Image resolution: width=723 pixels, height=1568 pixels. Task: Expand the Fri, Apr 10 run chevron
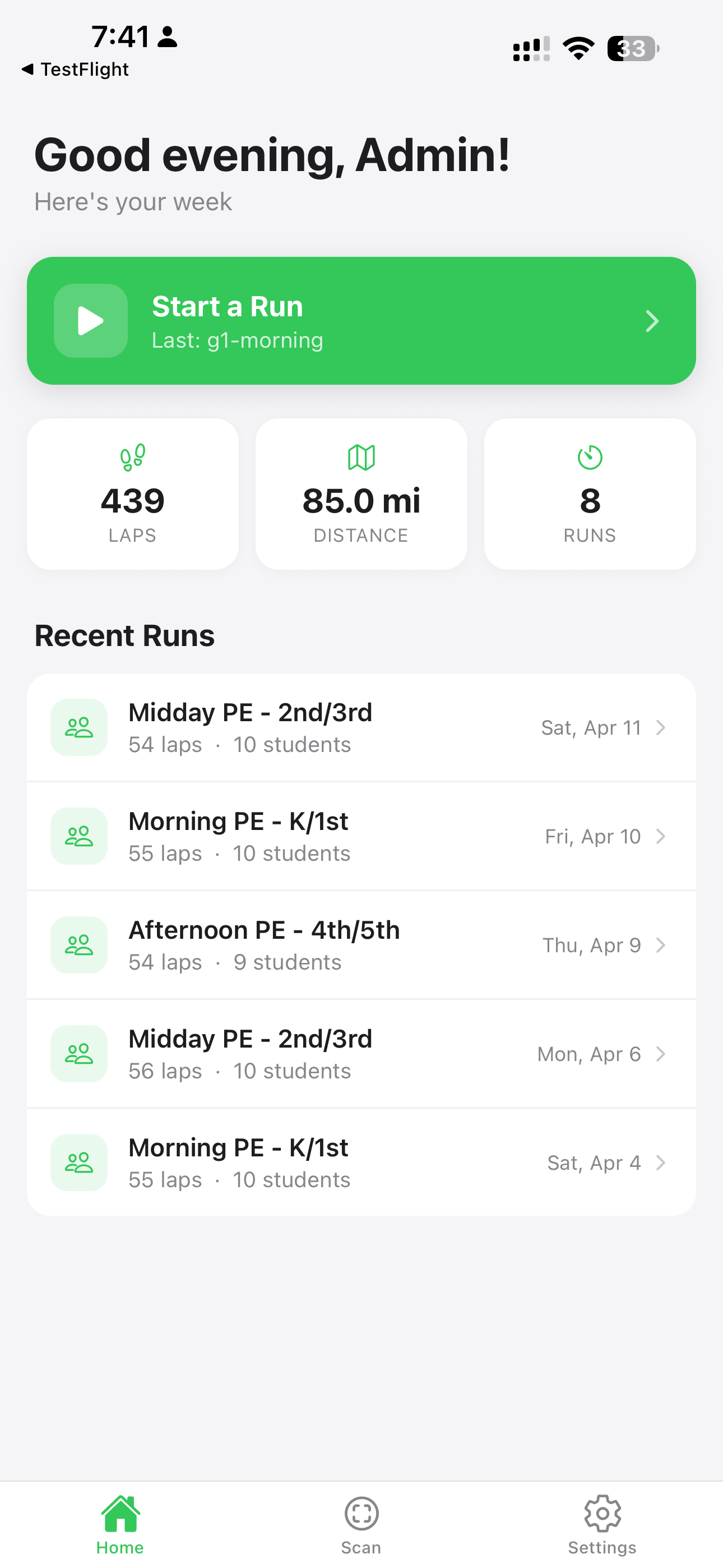[660, 836]
